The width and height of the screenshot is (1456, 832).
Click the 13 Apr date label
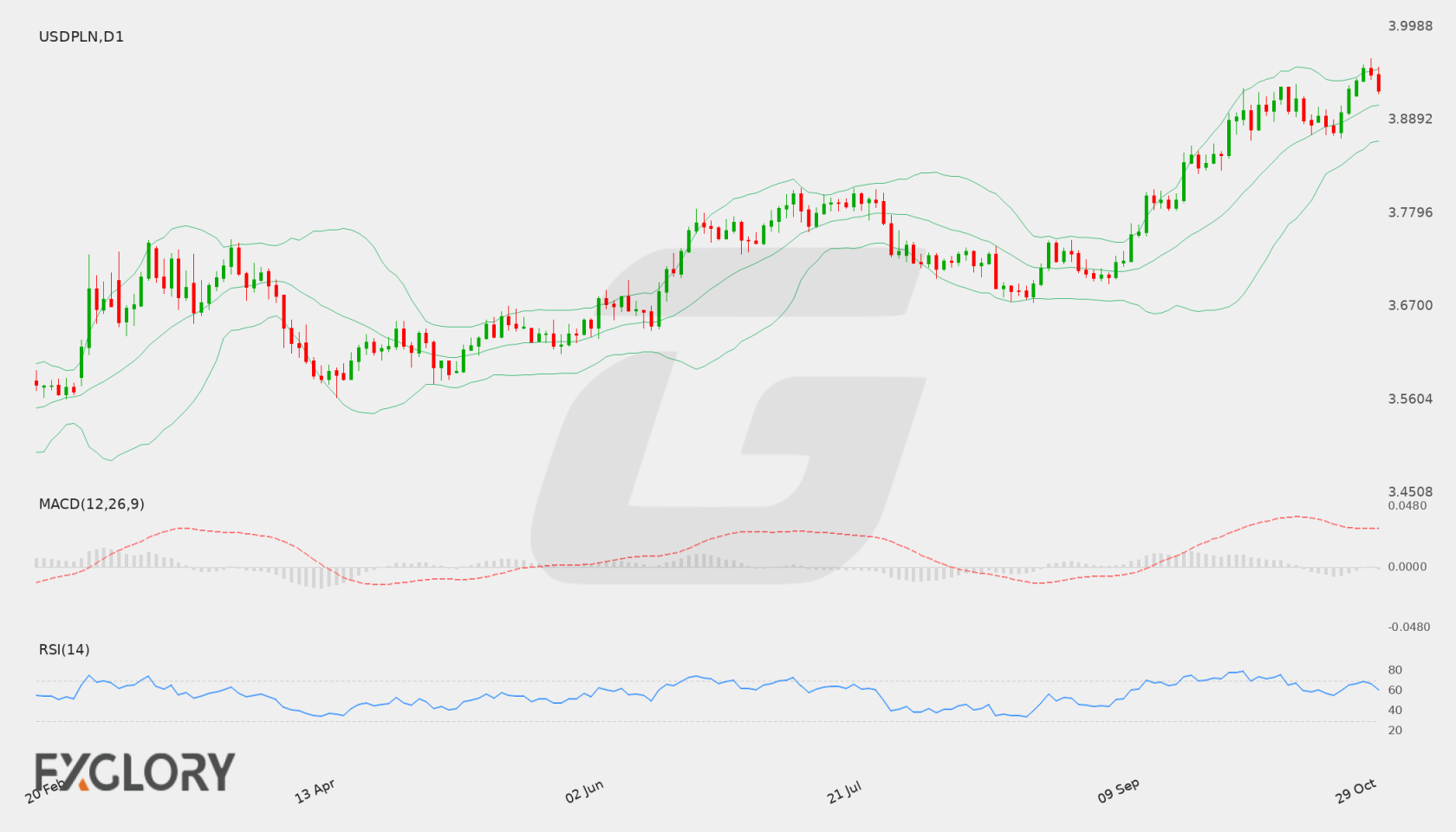pyautogui.click(x=315, y=791)
